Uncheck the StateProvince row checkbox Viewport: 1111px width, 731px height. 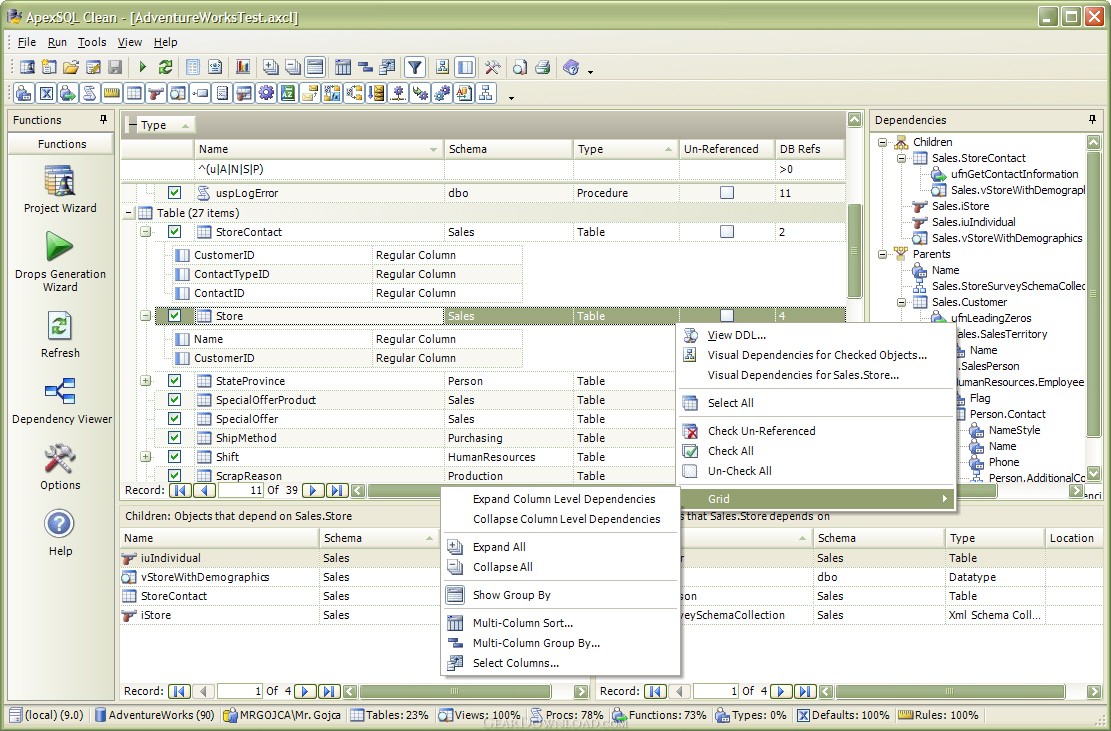[x=174, y=380]
